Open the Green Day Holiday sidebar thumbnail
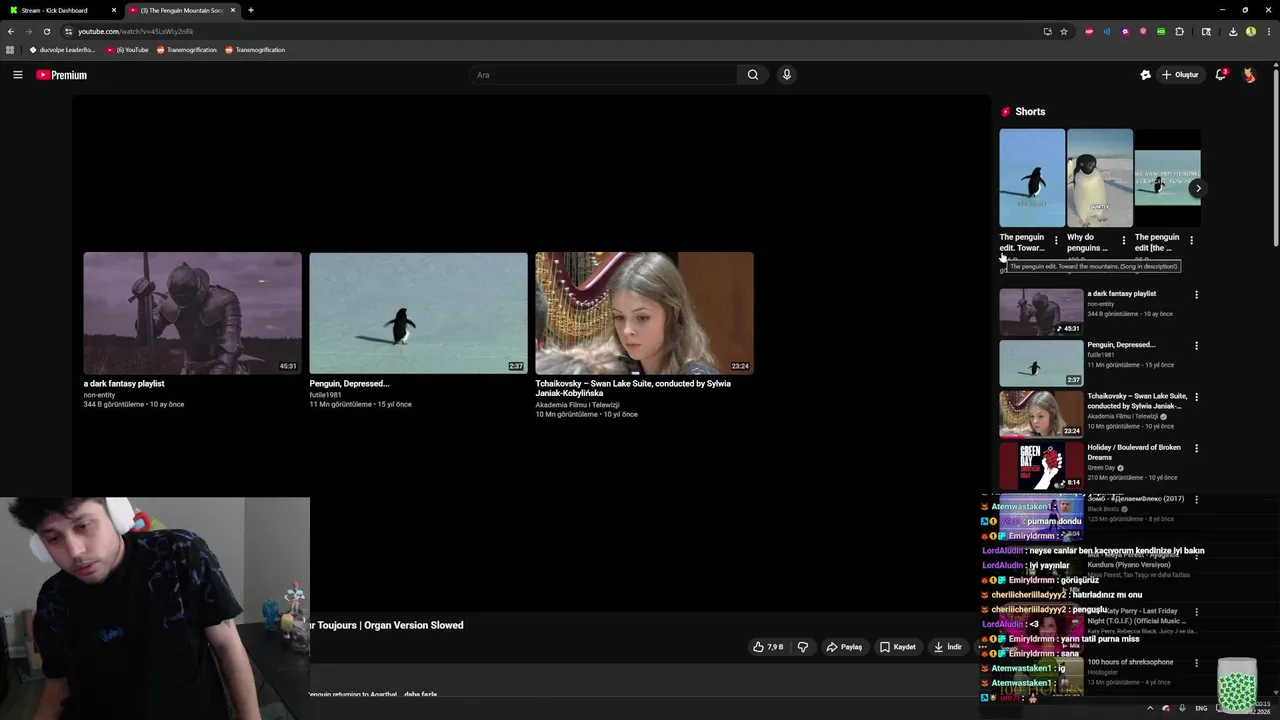The height and width of the screenshot is (720, 1280). pos(1041,465)
